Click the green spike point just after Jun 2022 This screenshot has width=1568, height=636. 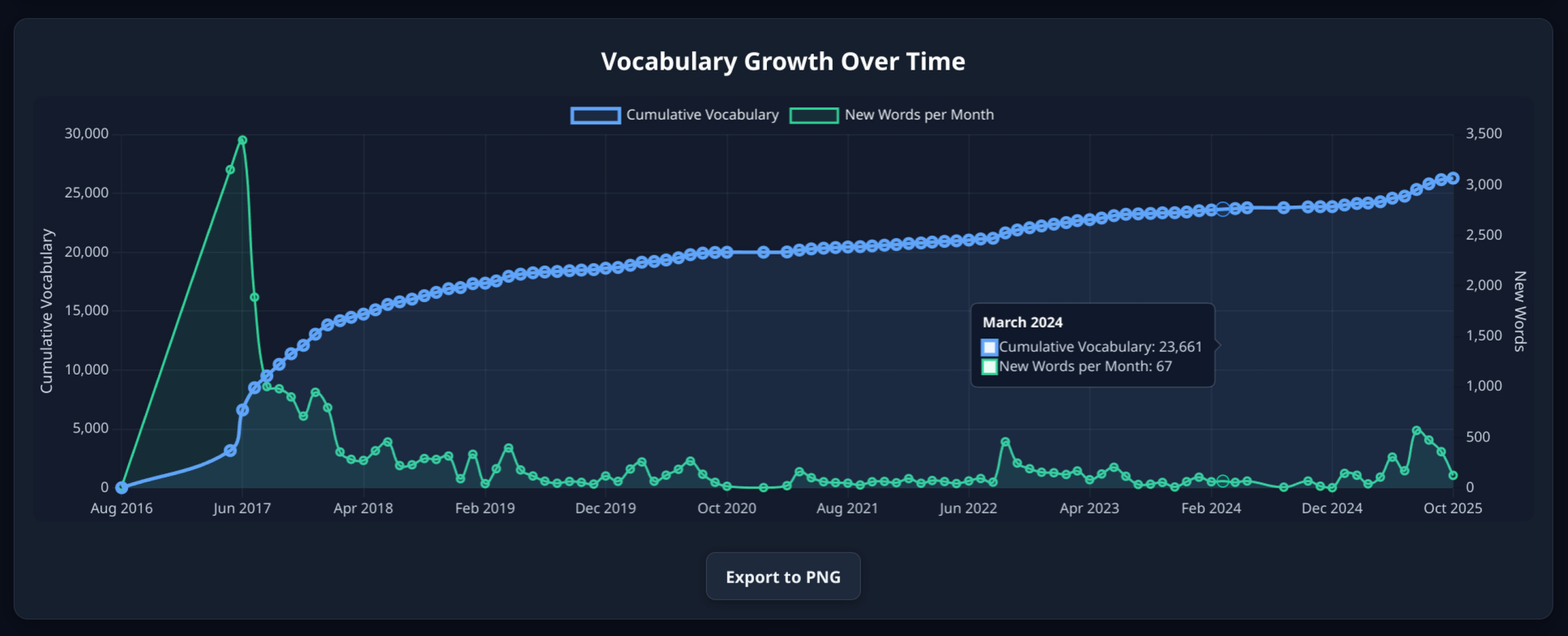1005,442
